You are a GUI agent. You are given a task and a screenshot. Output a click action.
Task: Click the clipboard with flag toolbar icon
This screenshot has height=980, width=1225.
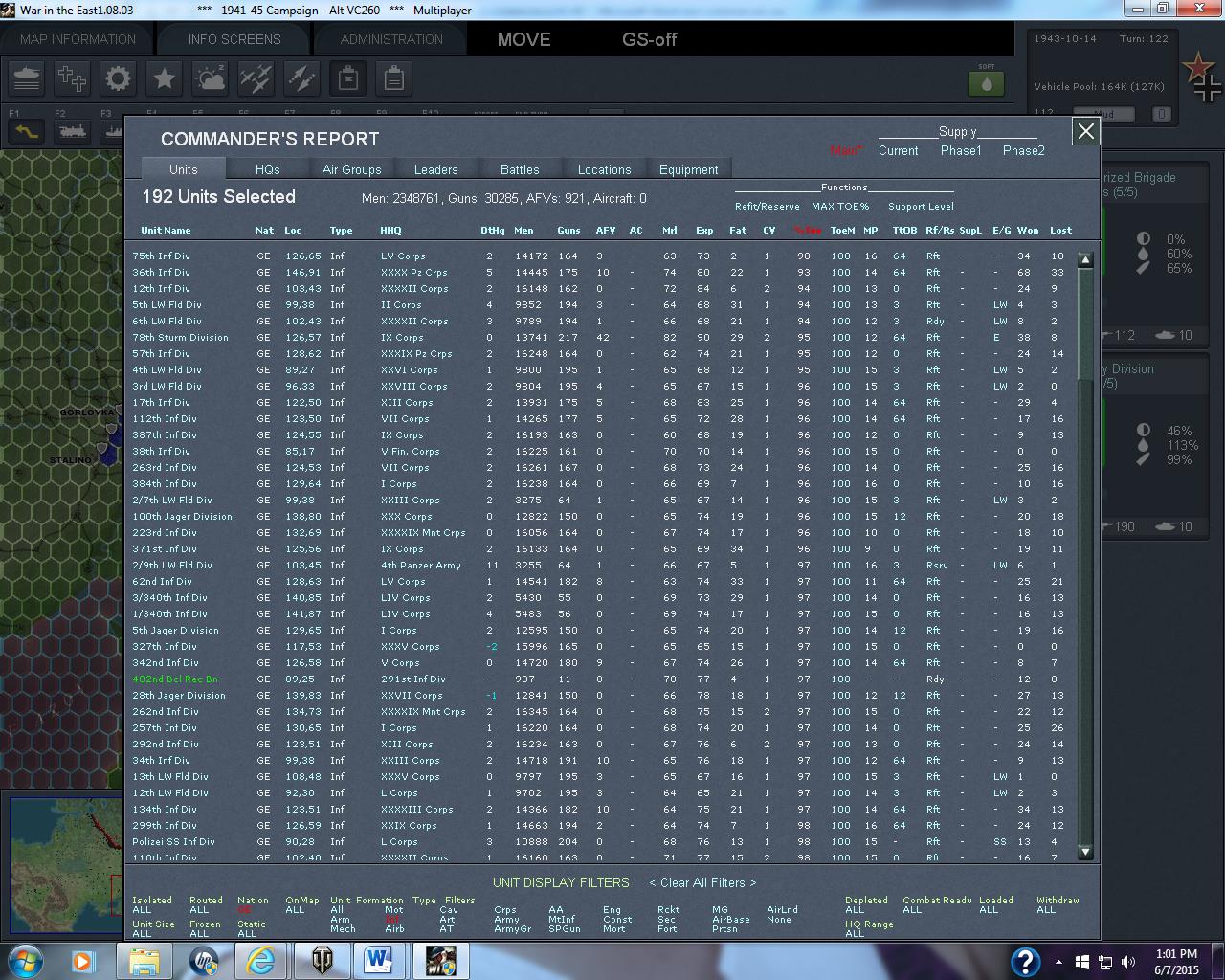tap(348, 78)
